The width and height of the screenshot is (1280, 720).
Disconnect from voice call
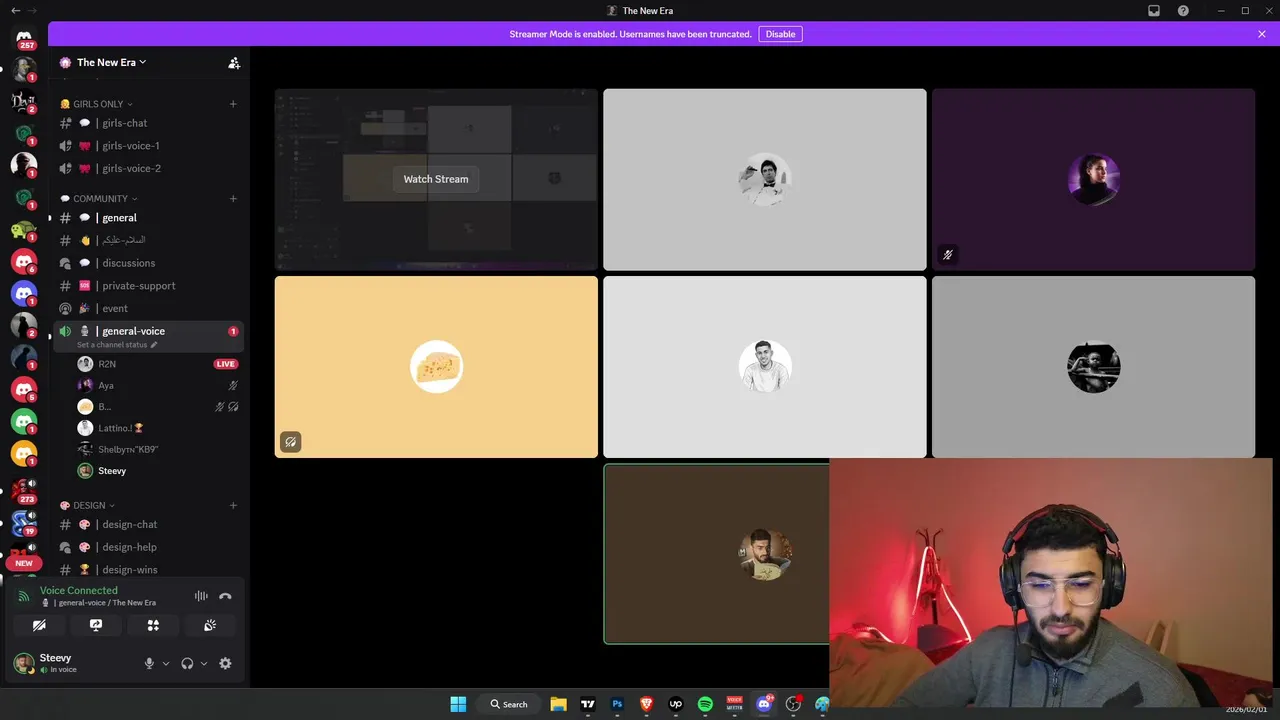(x=225, y=596)
